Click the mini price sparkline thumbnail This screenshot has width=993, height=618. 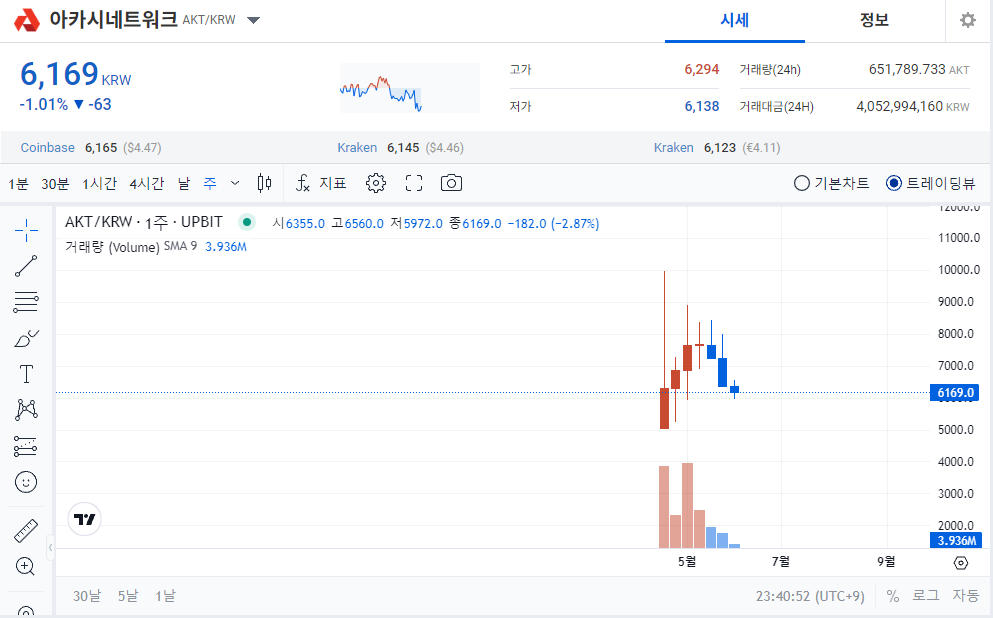410,88
